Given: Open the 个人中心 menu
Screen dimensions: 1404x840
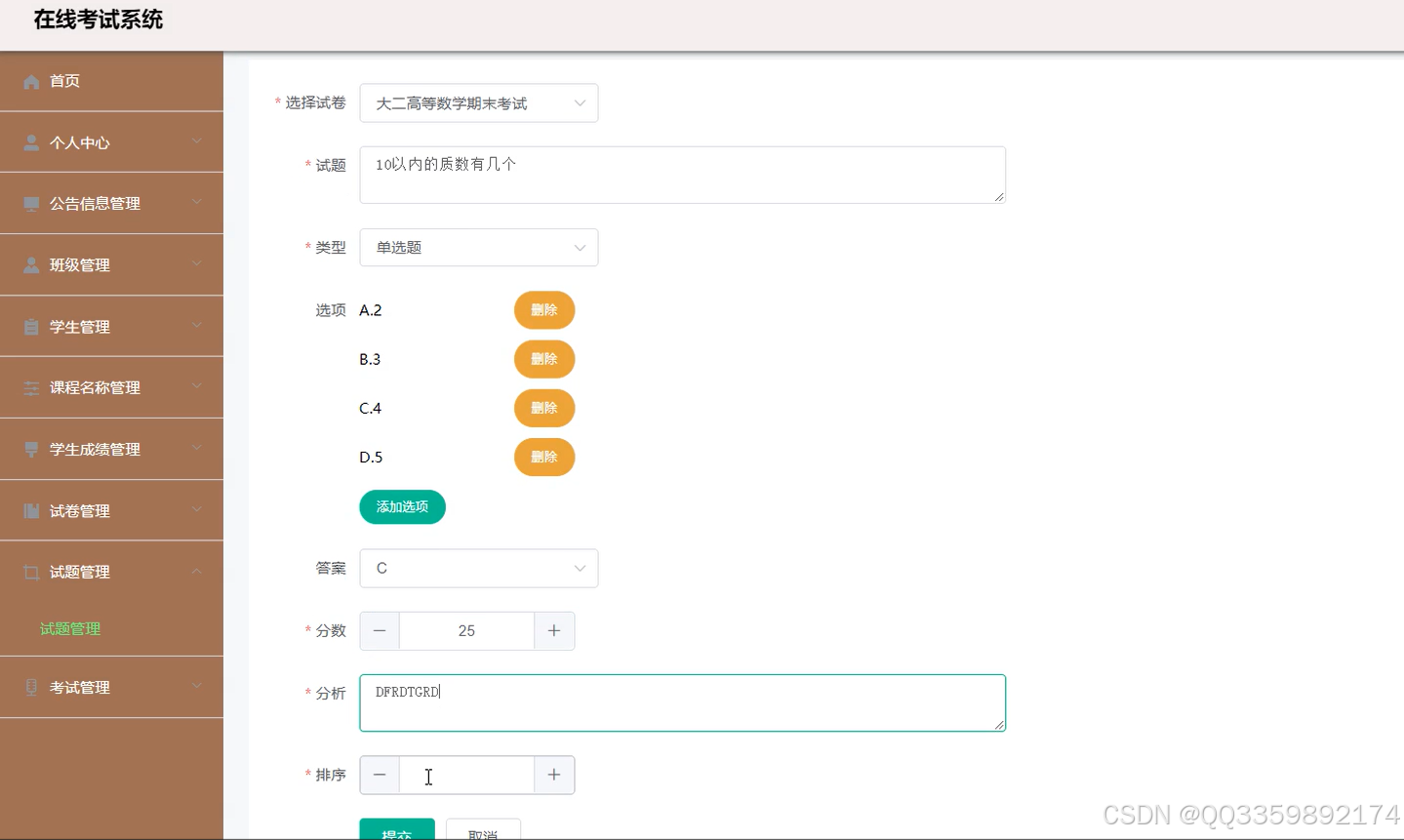Looking at the screenshot, I should pyautogui.click(x=111, y=142).
